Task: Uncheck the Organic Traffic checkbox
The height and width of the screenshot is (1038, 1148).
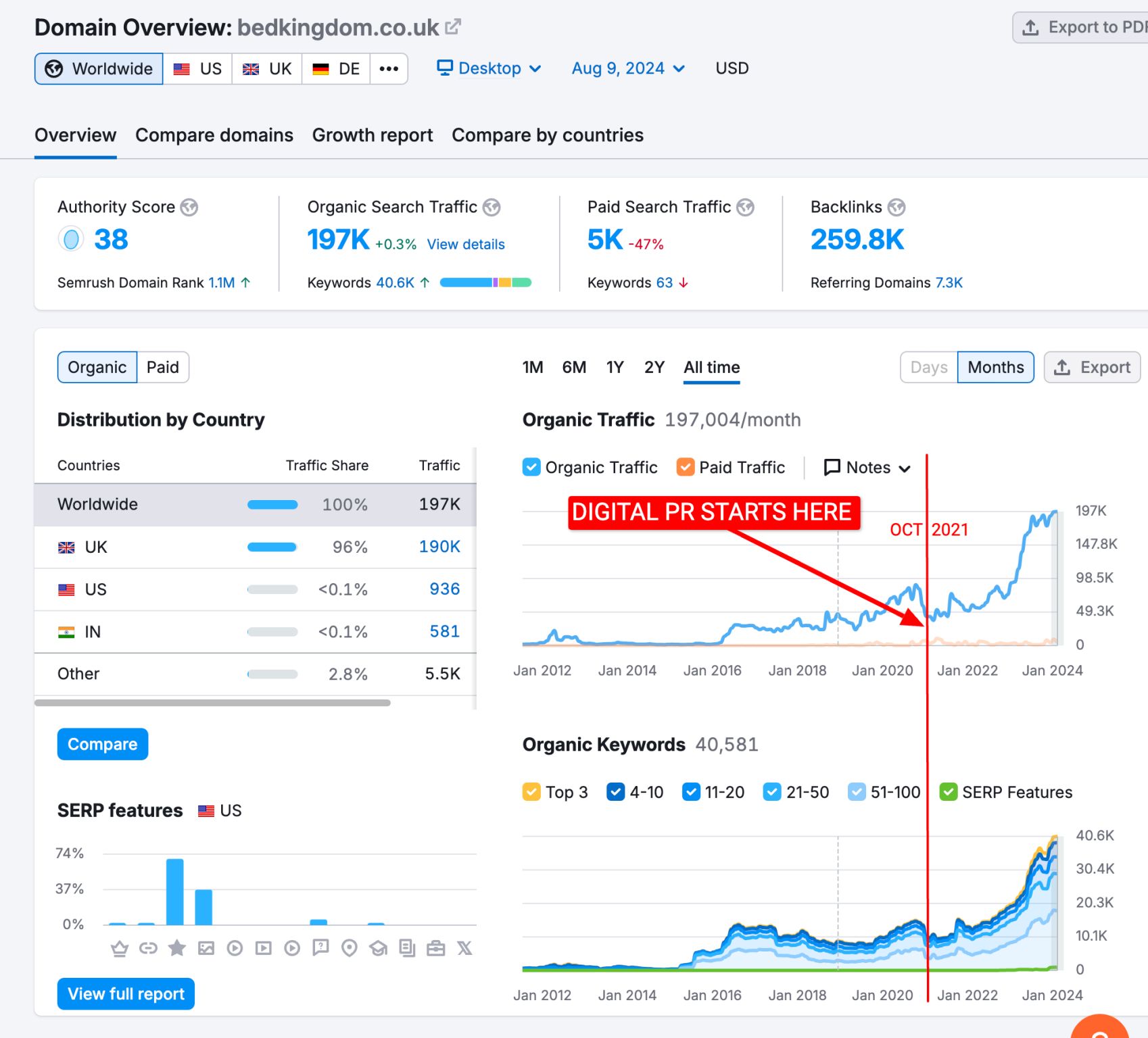Action: click(x=531, y=467)
